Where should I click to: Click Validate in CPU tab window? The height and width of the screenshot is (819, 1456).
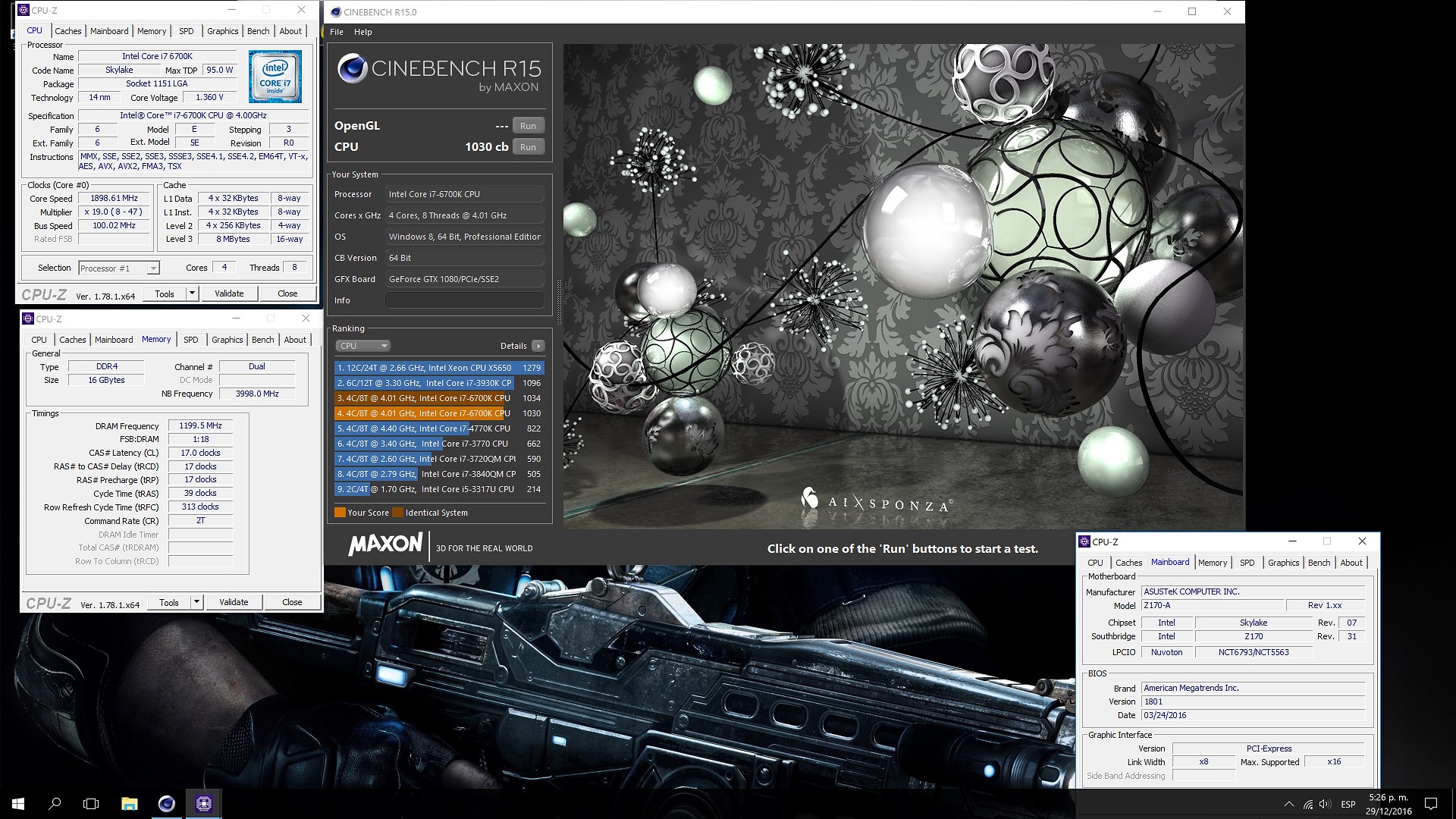[x=229, y=293]
